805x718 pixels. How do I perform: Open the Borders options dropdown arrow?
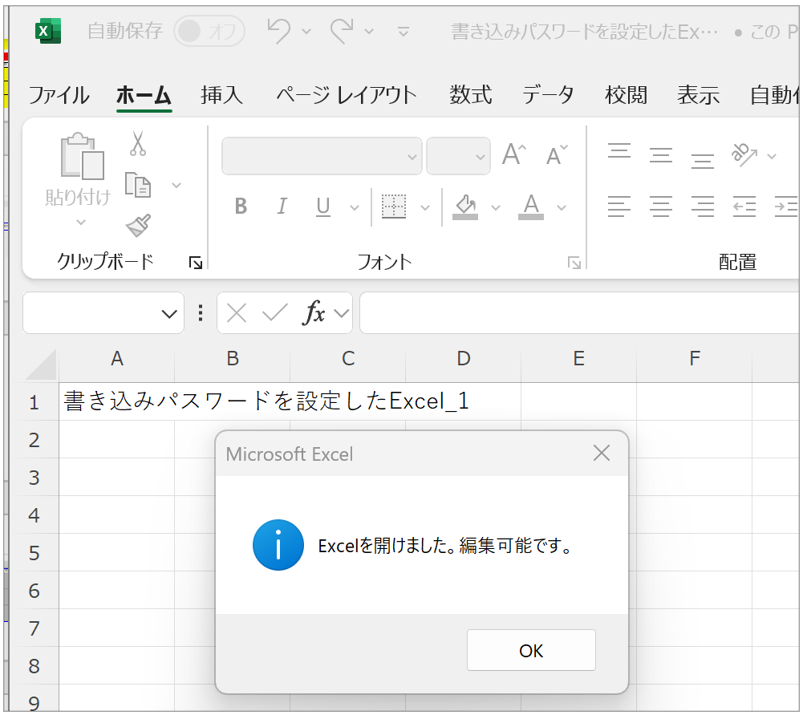(425, 208)
